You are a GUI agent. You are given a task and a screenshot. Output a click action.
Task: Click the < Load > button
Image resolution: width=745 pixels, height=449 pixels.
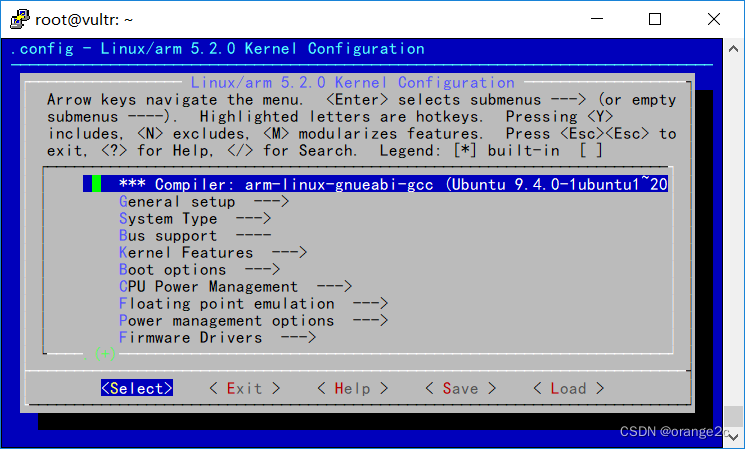[x=568, y=388]
